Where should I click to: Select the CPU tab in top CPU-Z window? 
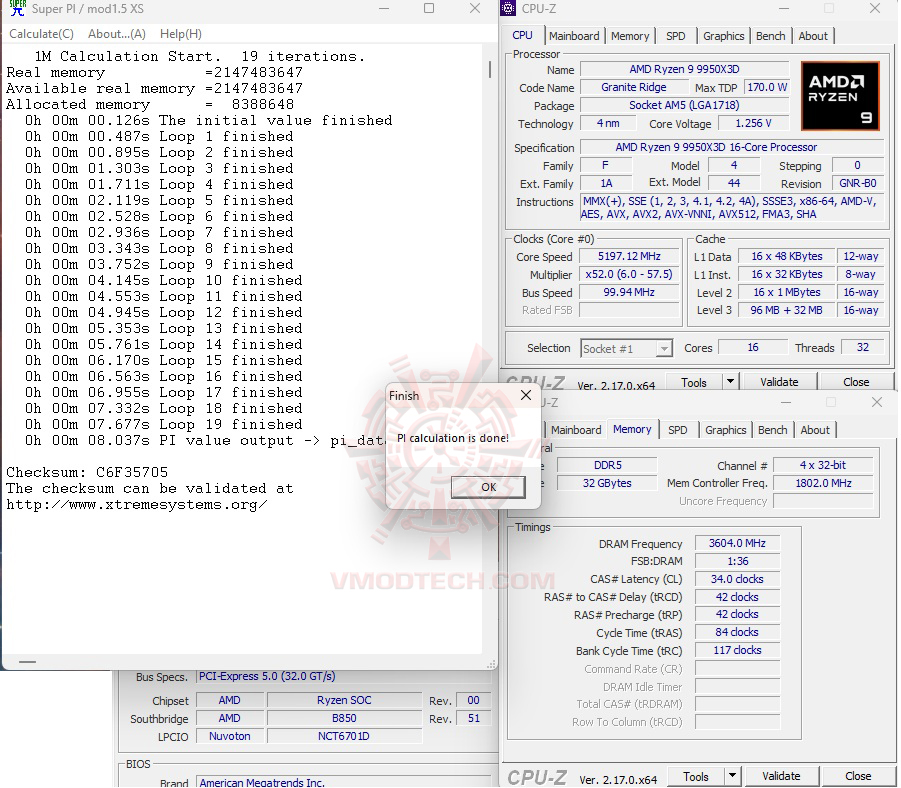(522, 35)
